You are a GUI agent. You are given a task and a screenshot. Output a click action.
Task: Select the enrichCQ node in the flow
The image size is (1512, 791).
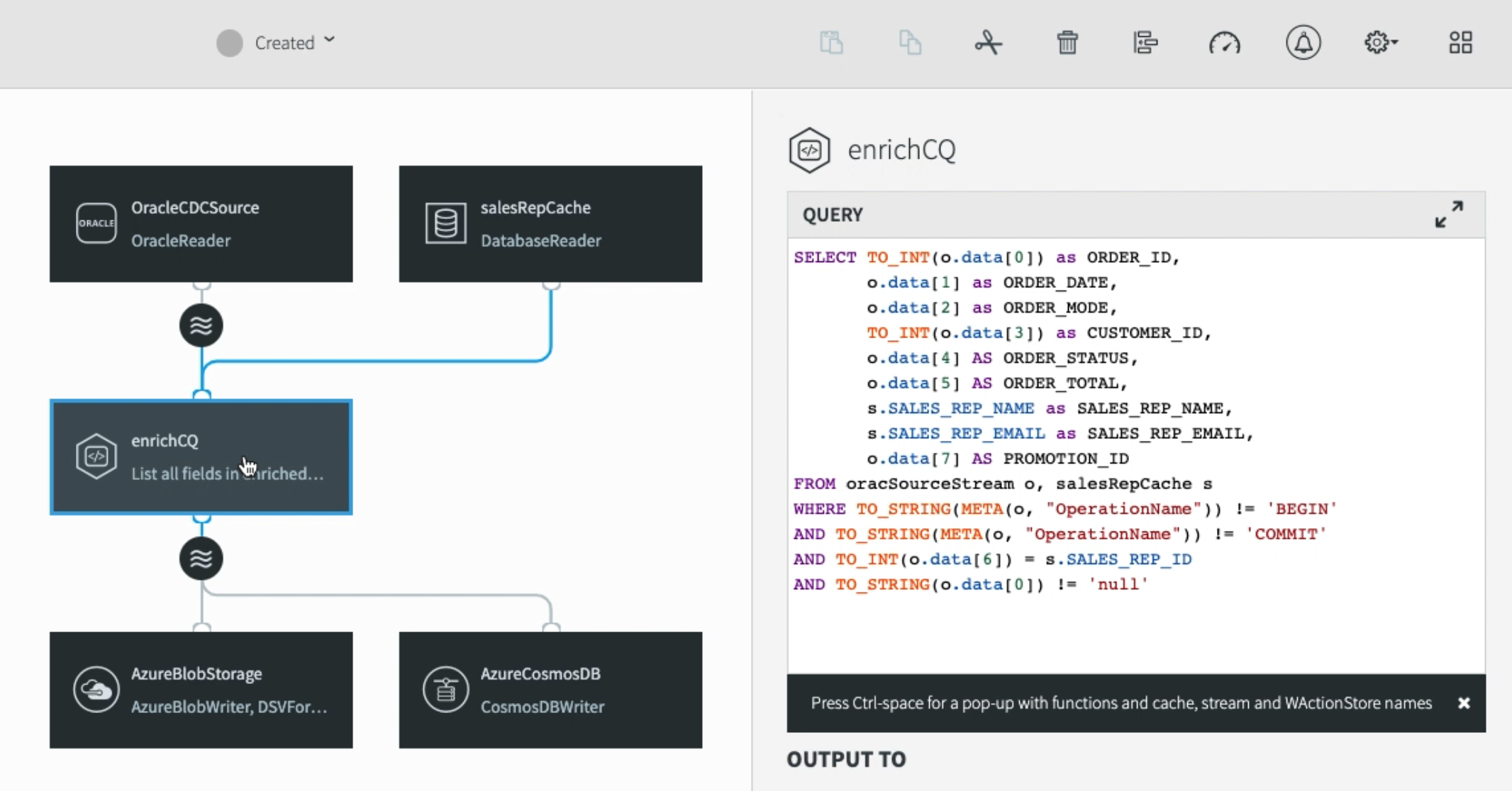click(201, 457)
